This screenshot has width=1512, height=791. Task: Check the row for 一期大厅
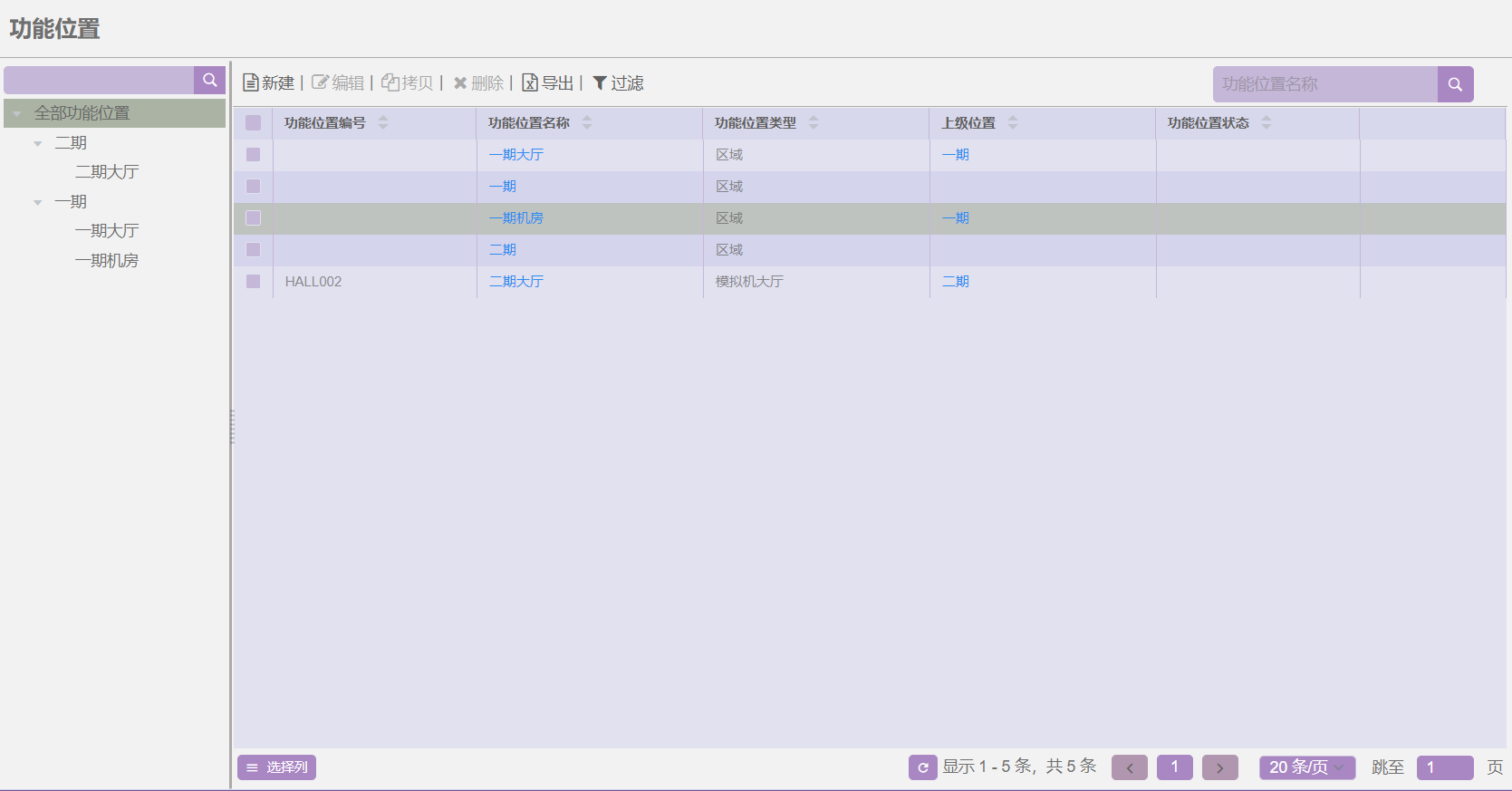tap(254, 155)
